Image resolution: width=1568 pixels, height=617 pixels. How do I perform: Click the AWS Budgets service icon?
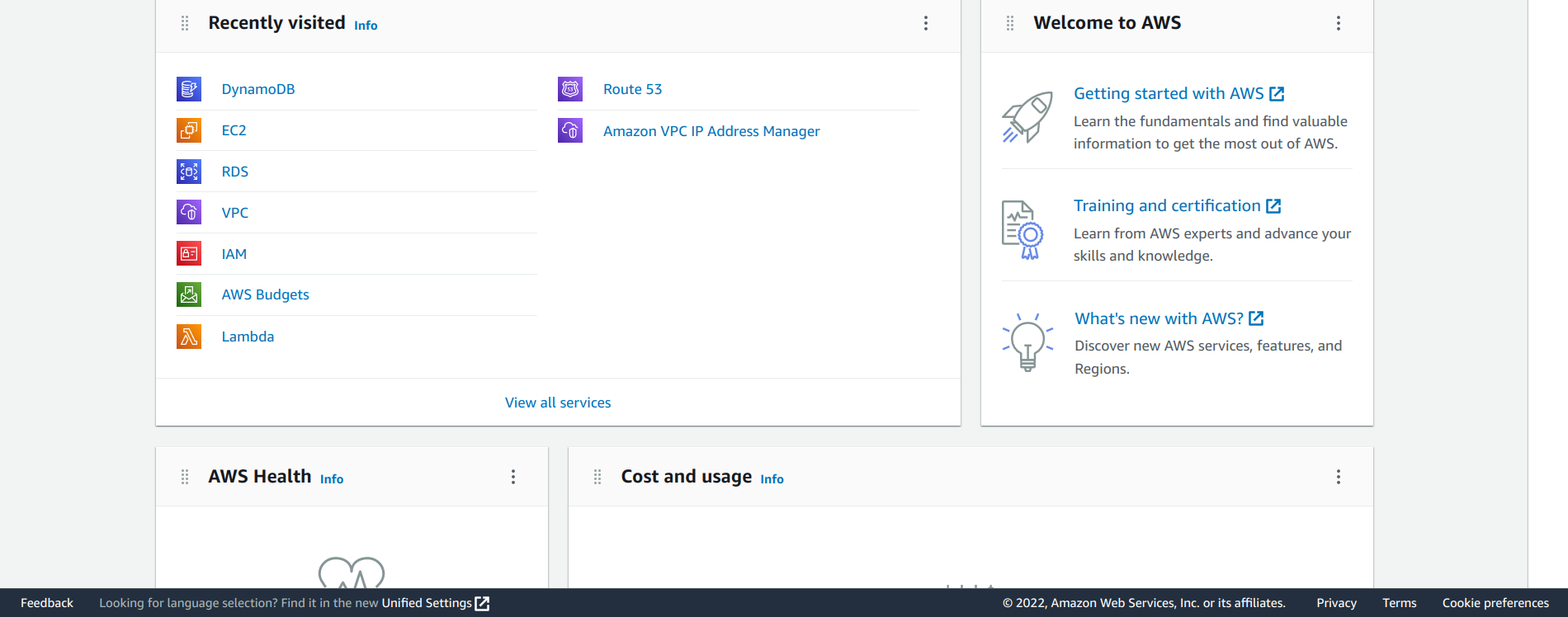(189, 294)
